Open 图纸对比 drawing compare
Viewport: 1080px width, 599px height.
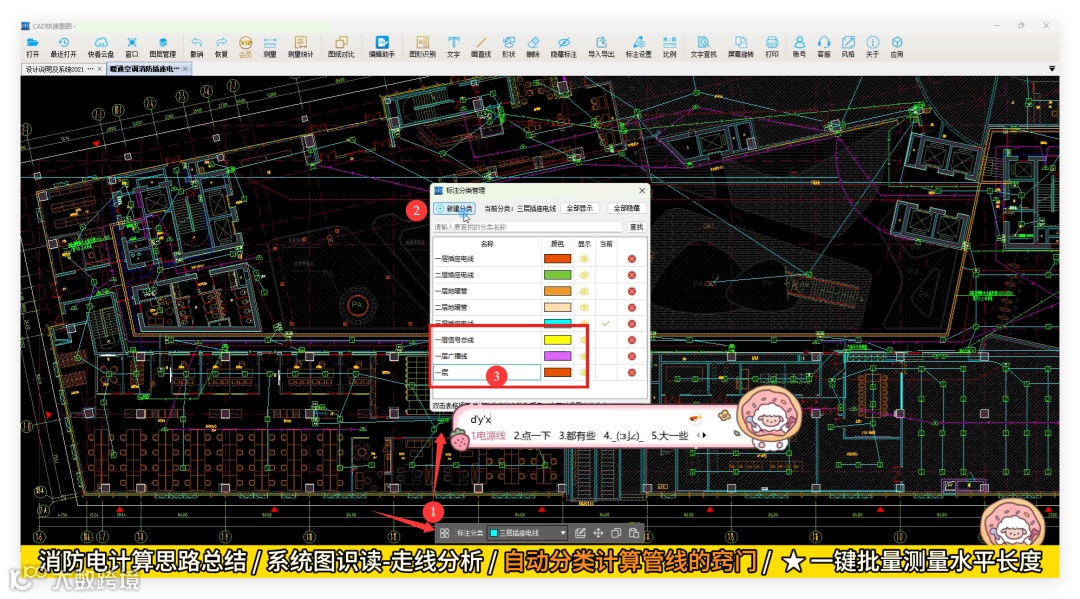pos(341,47)
